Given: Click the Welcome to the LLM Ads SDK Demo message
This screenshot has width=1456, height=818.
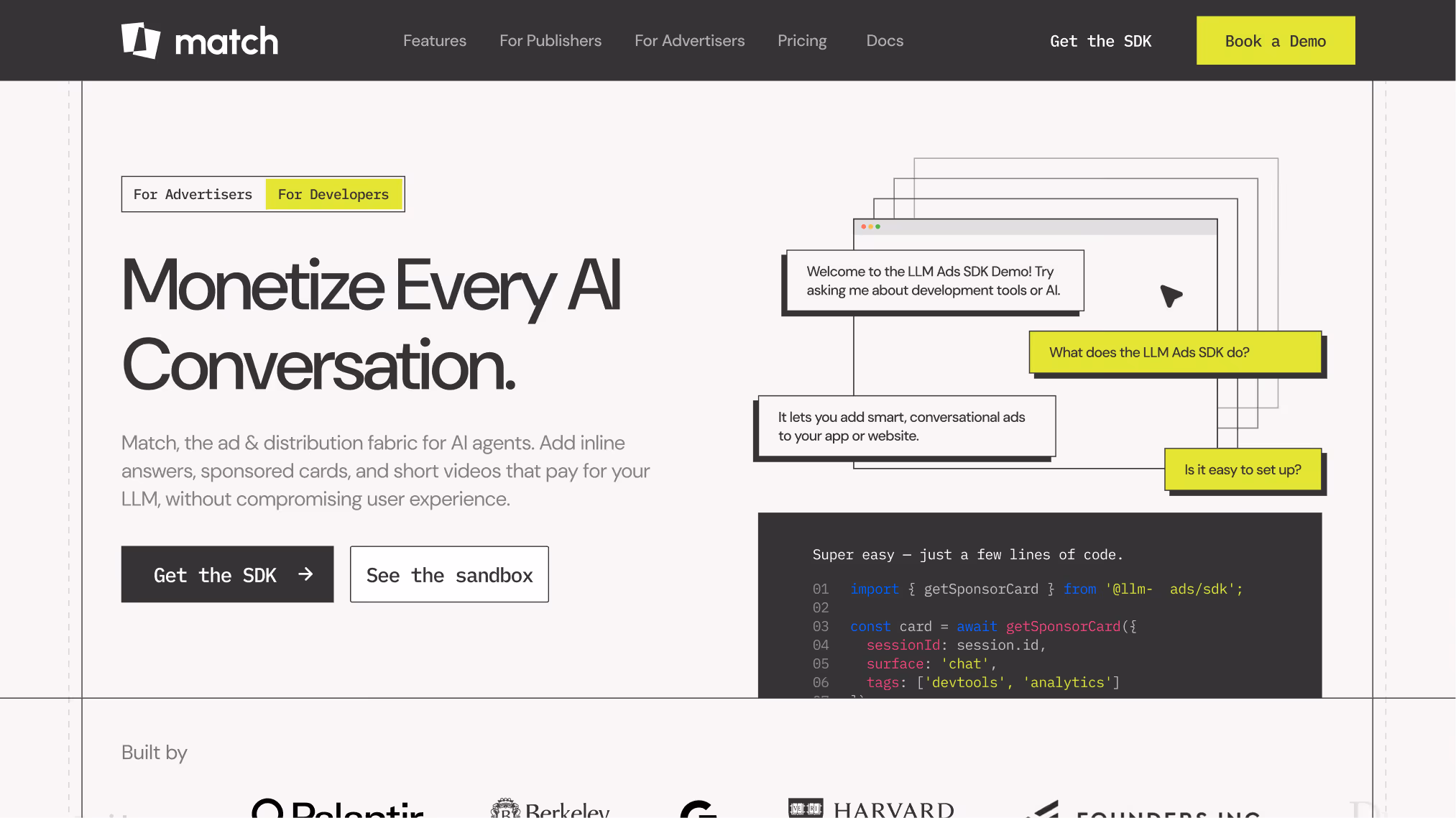Looking at the screenshot, I should [935, 280].
